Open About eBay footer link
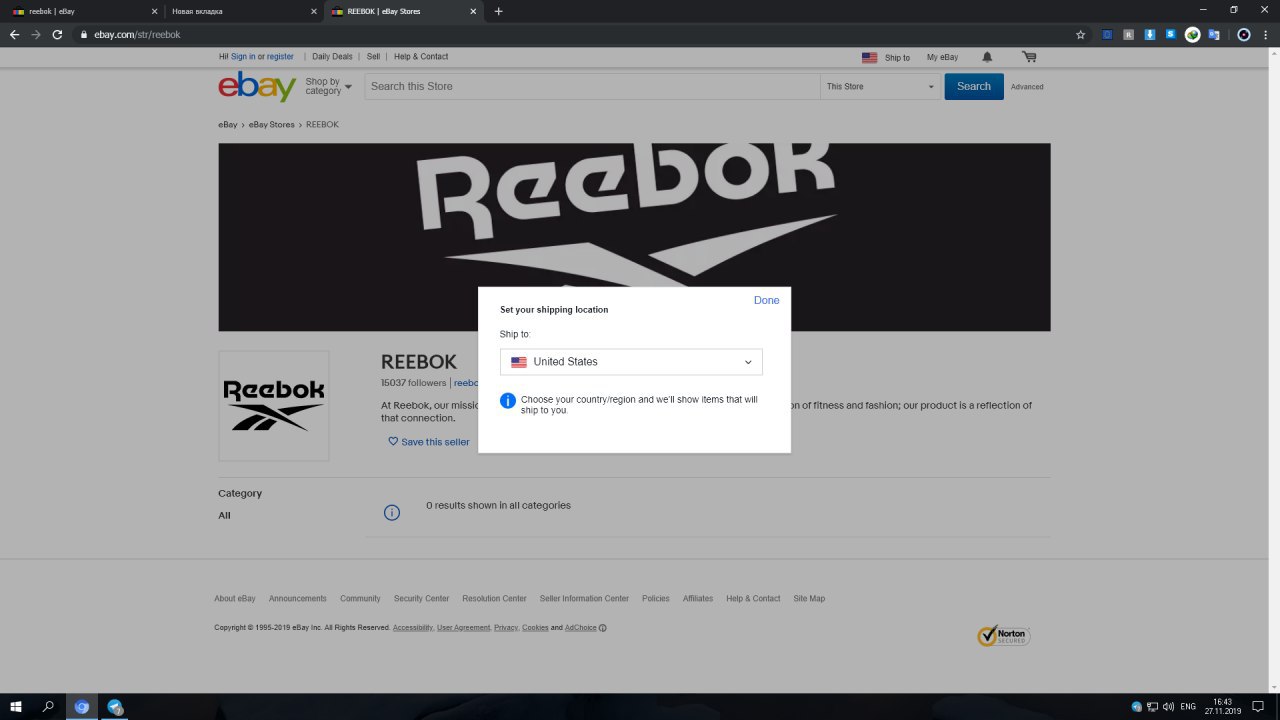The height and width of the screenshot is (720, 1280). [x=235, y=599]
